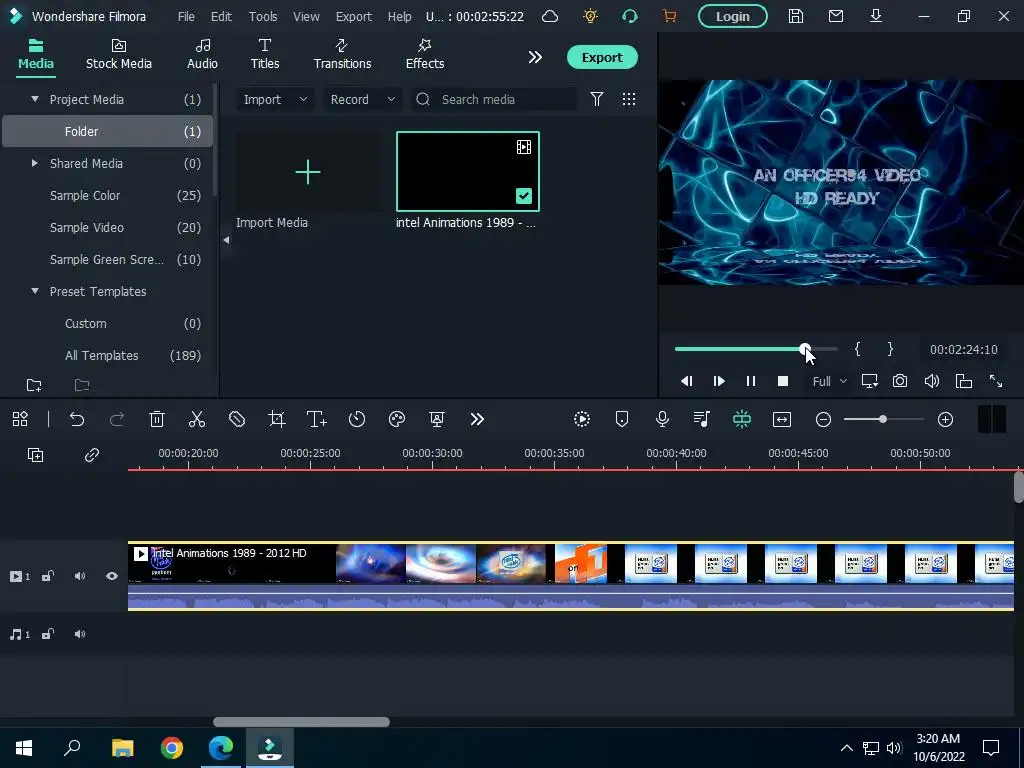
Task: Toggle auto ripple snapping icon
Action: pos(742,419)
